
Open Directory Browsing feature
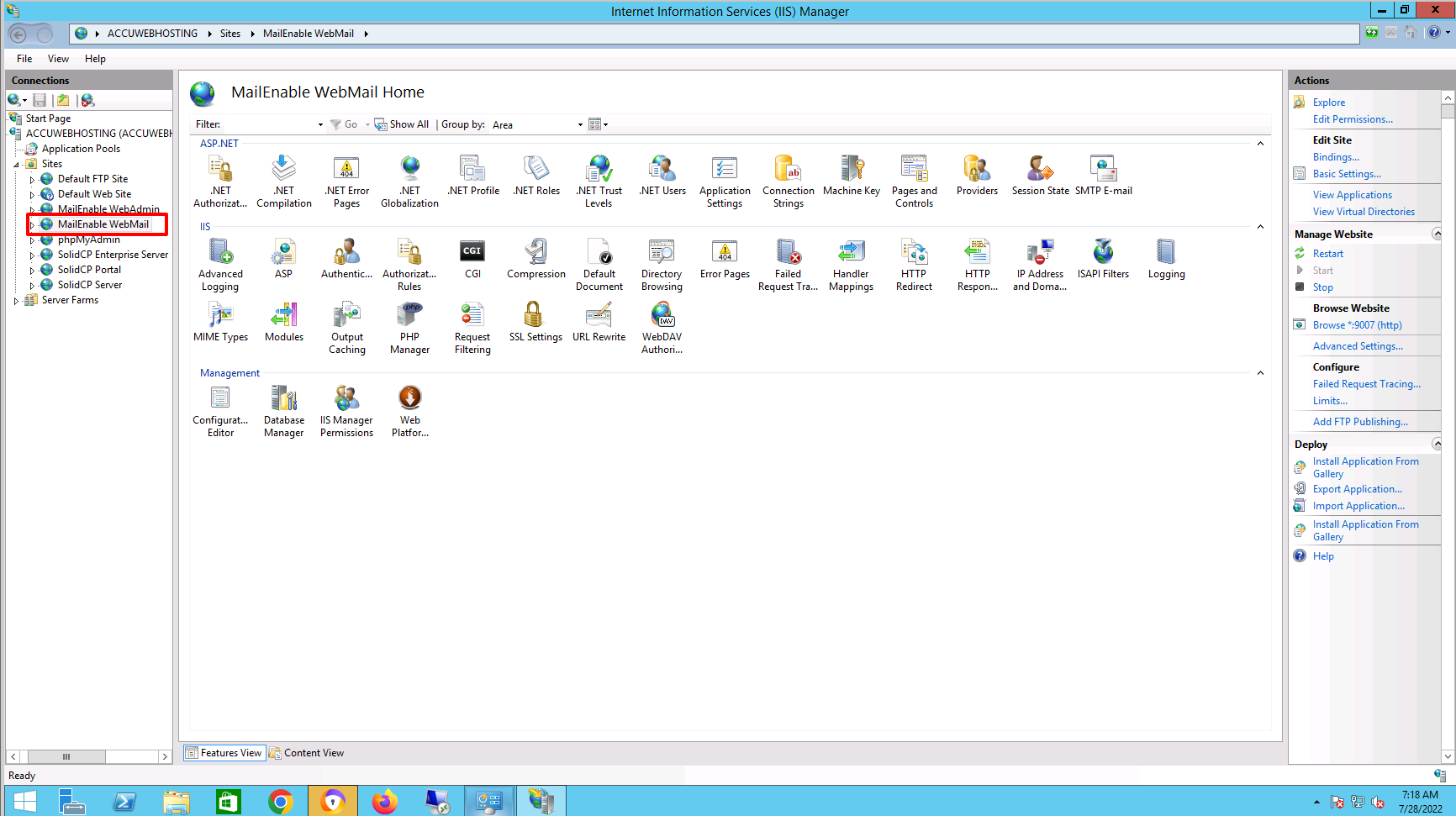[662, 265]
